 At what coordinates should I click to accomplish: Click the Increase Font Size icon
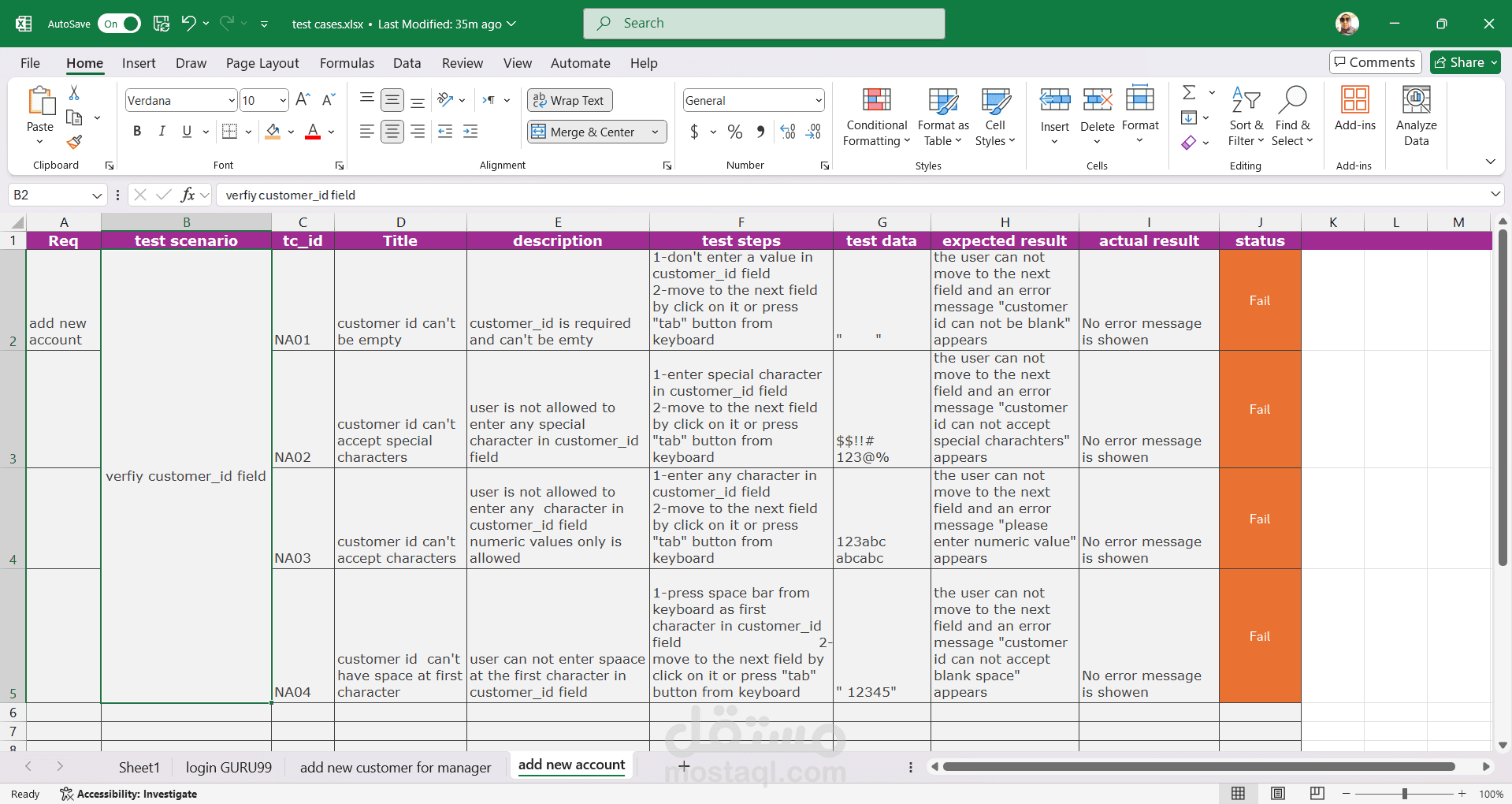303,100
